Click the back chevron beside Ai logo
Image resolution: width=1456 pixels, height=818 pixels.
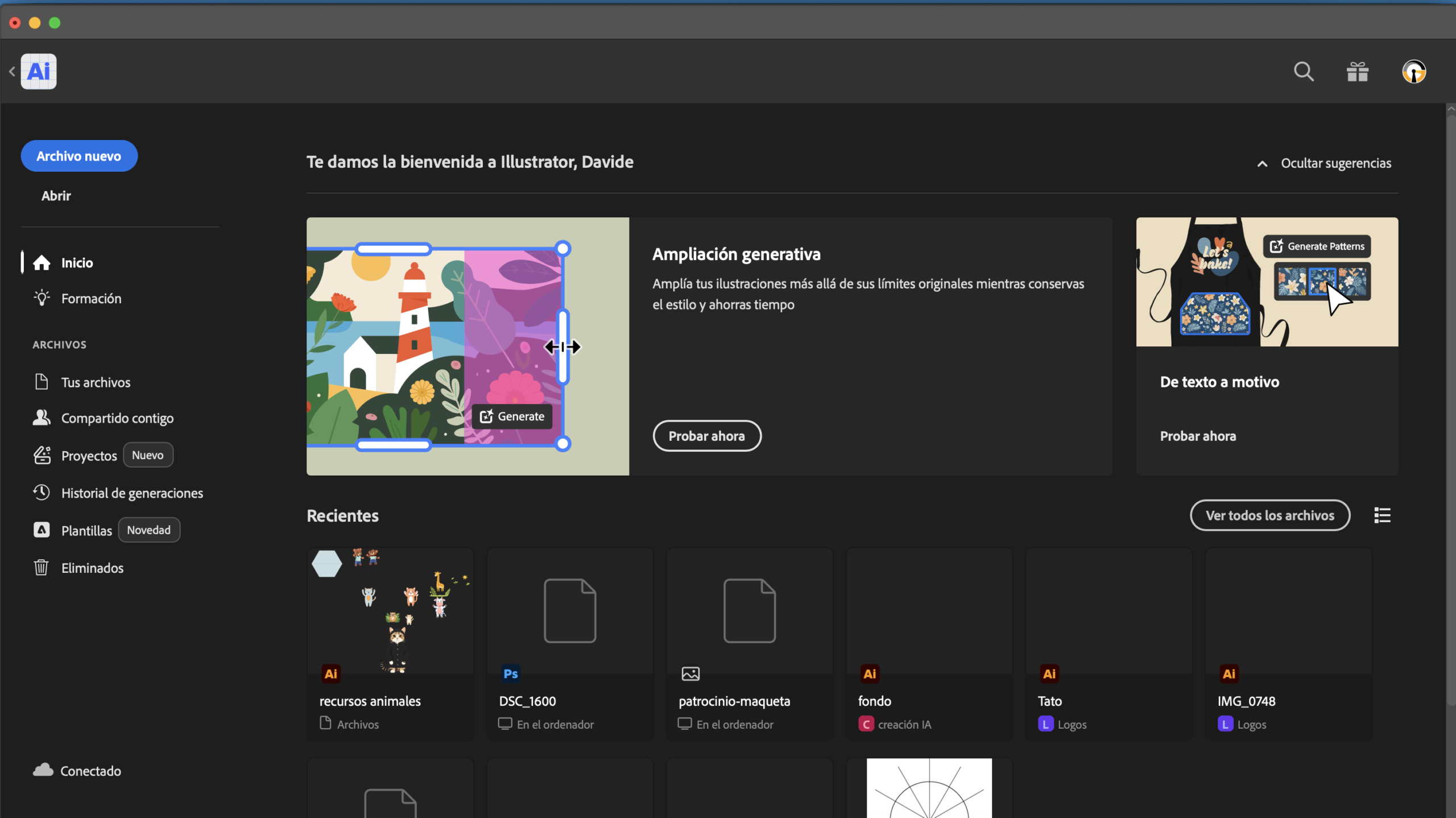point(12,72)
